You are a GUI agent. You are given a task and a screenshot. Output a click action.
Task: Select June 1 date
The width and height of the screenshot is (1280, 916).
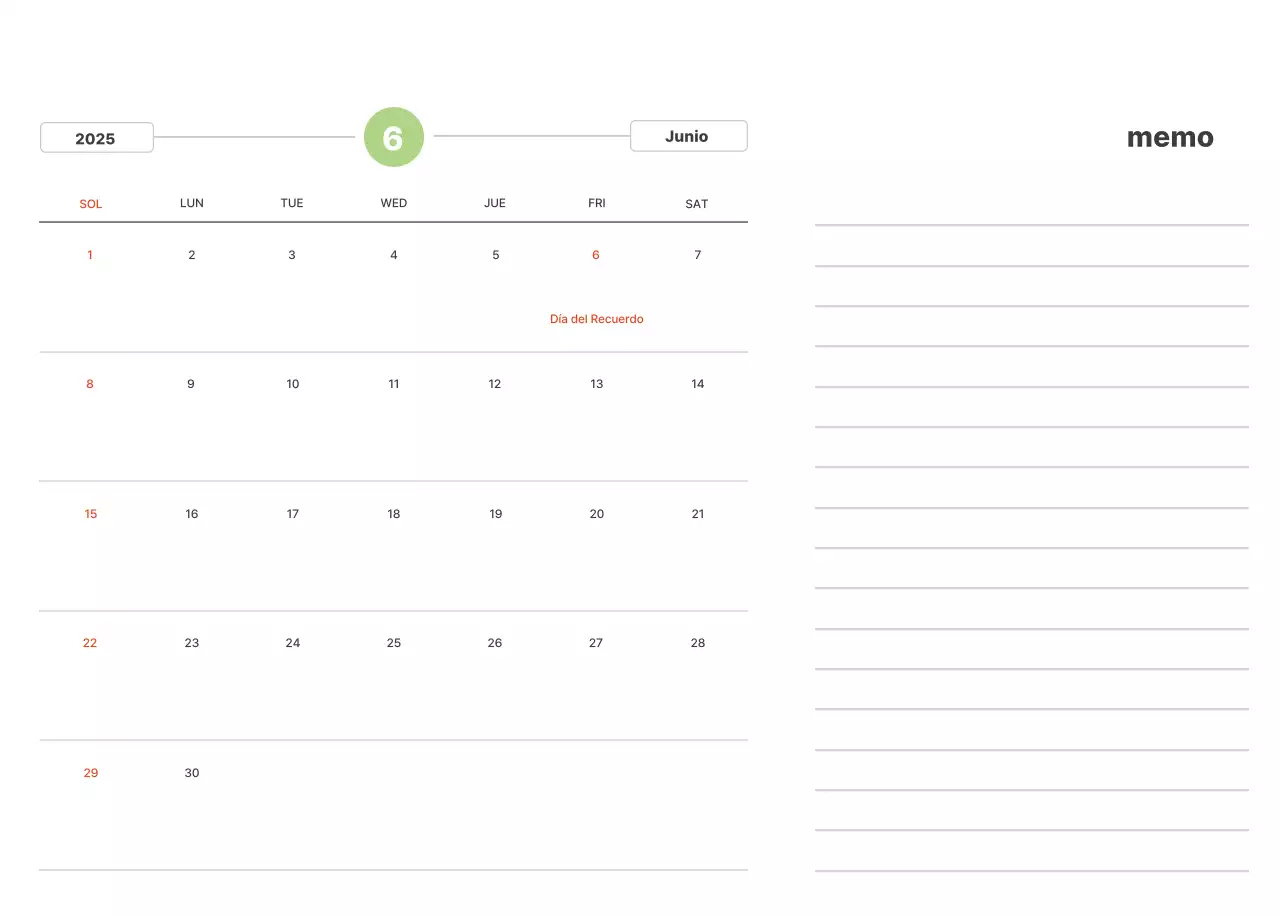90,255
